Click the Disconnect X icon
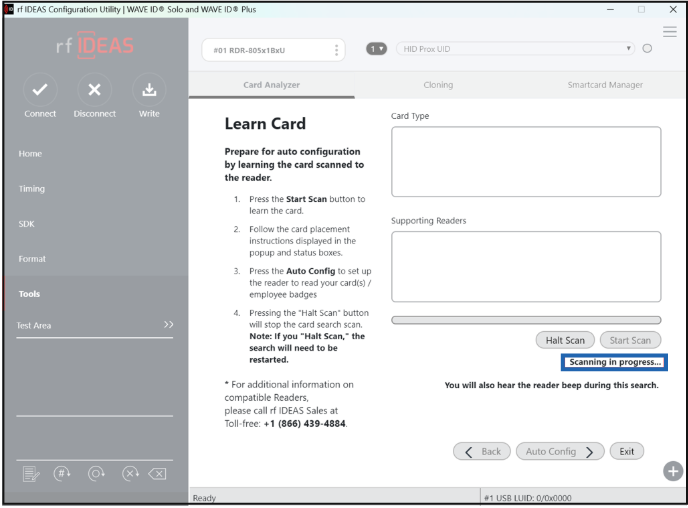 [94, 89]
